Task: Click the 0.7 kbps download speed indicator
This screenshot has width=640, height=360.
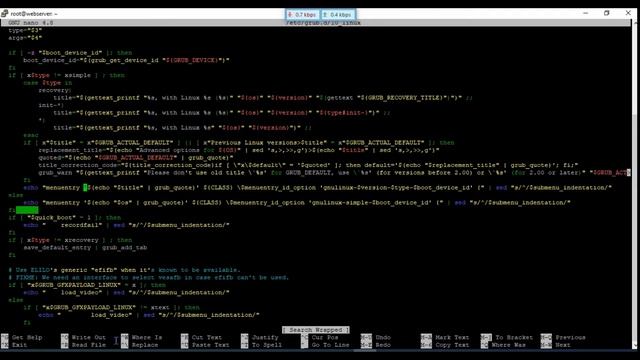Action: tap(302, 15)
